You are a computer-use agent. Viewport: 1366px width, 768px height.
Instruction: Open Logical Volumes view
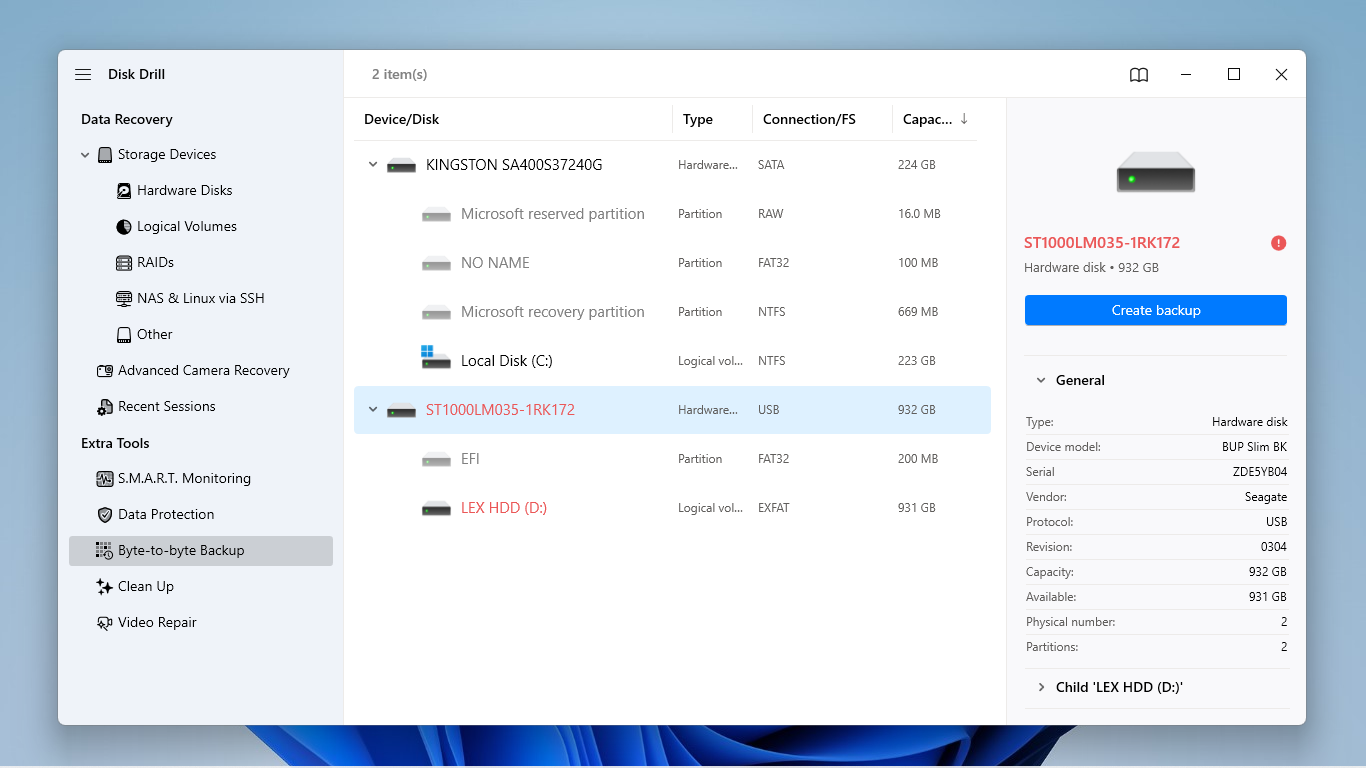[x=187, y=227]
